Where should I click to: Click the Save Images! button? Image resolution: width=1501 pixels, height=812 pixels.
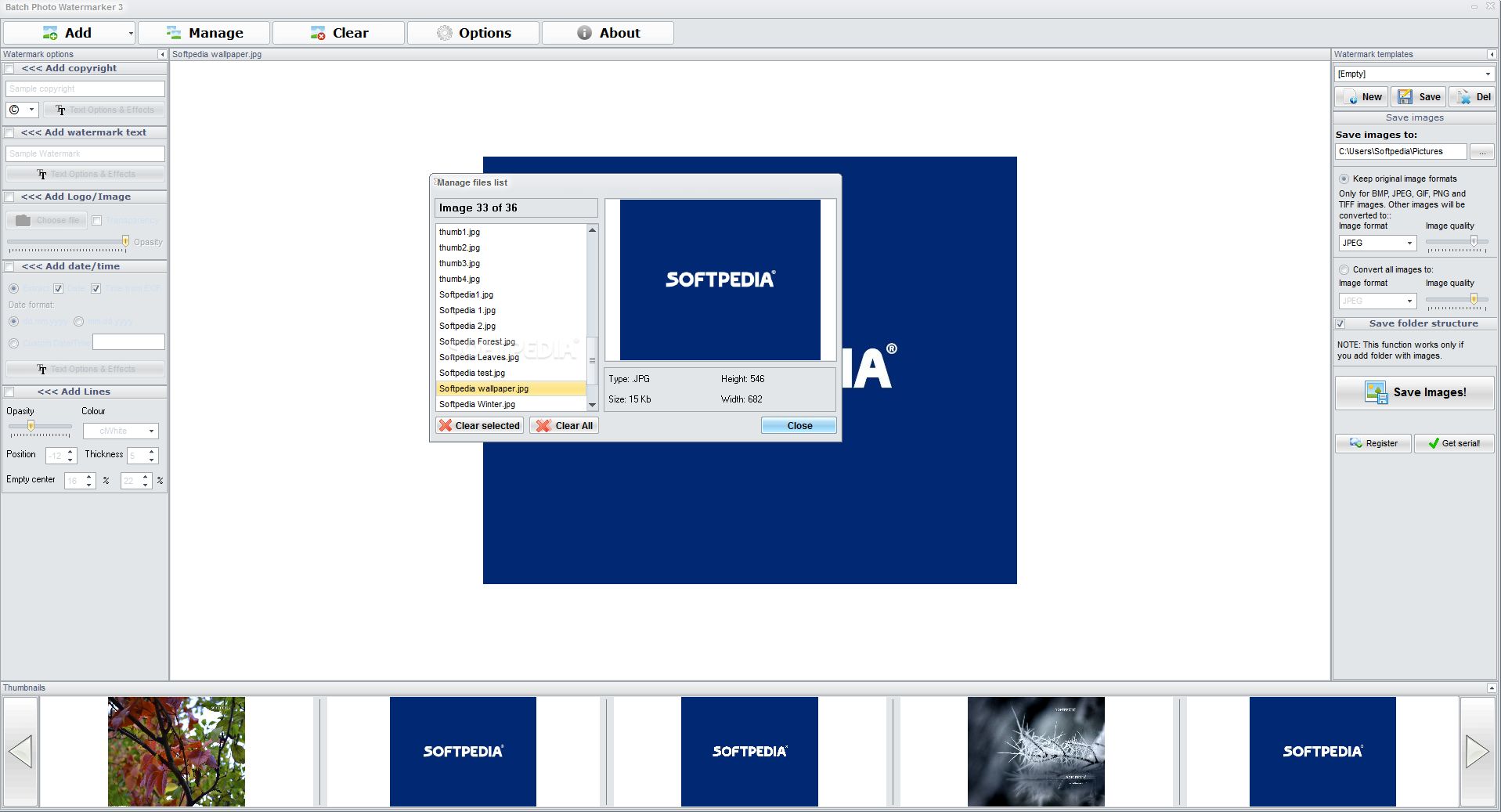1415,393
